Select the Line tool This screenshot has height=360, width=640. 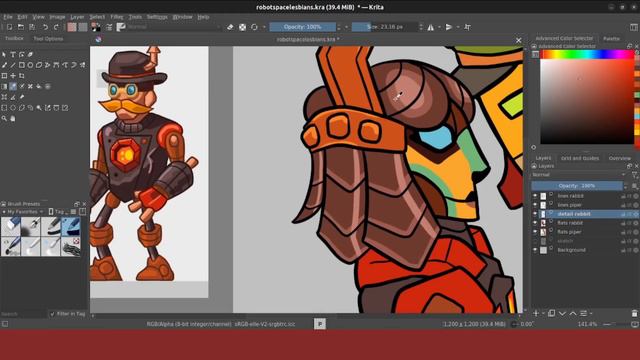coord(13,65)
